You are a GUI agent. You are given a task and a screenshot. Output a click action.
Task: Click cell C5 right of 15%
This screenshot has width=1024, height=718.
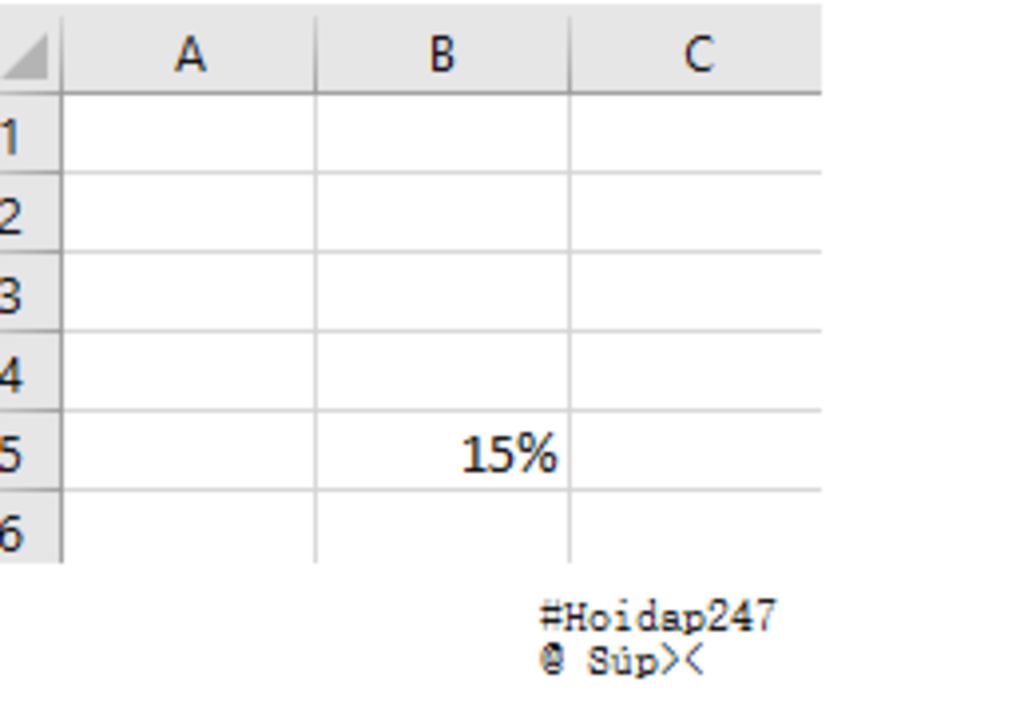(696, 451)
